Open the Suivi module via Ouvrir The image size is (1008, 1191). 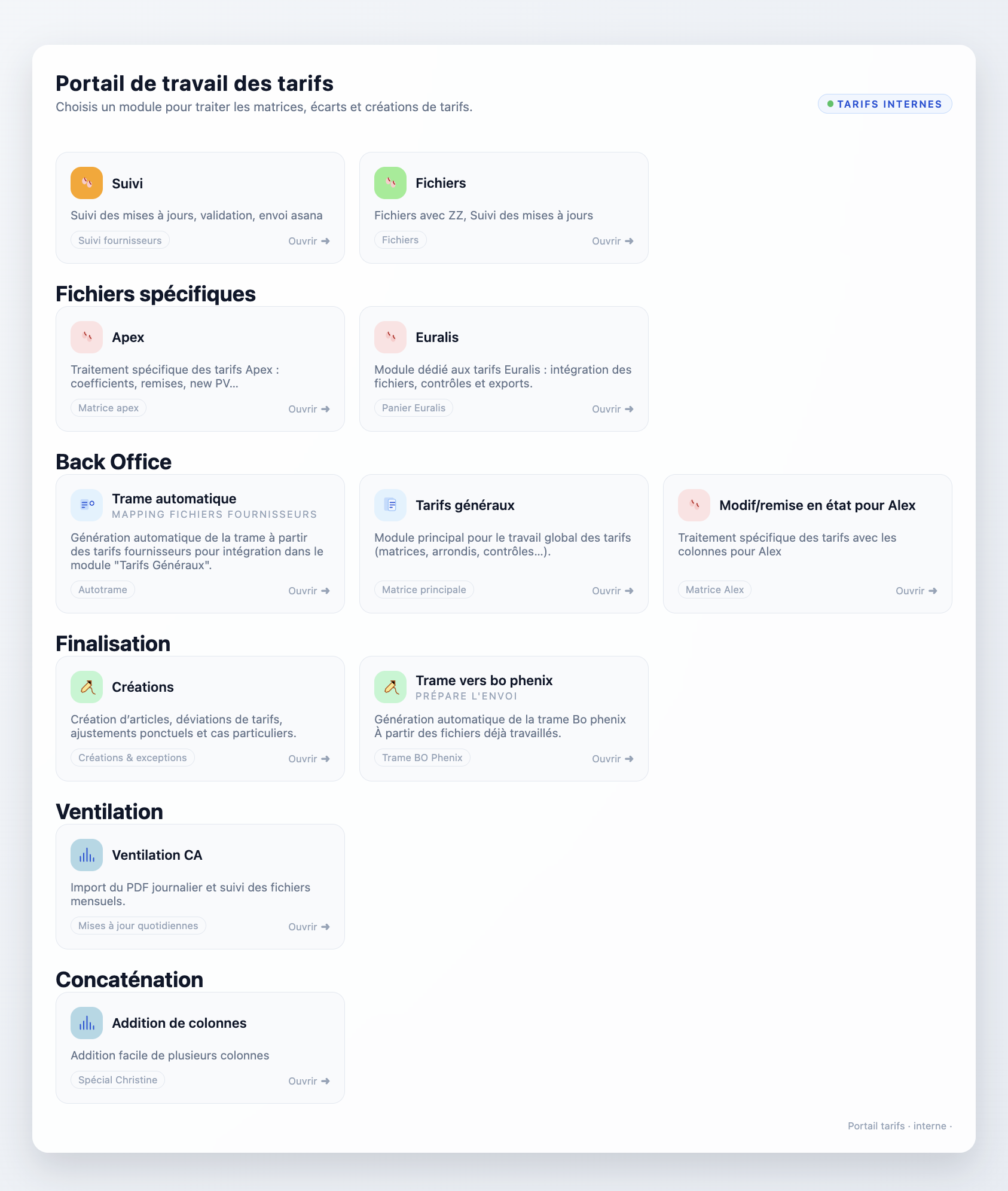click(308, 241)
